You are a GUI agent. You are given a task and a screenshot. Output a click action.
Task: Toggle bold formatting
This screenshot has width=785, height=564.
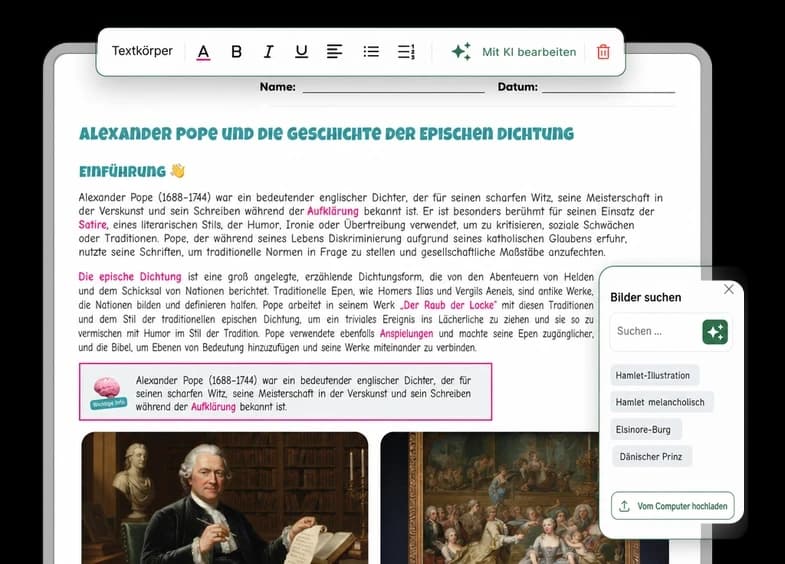coord(236,52)
